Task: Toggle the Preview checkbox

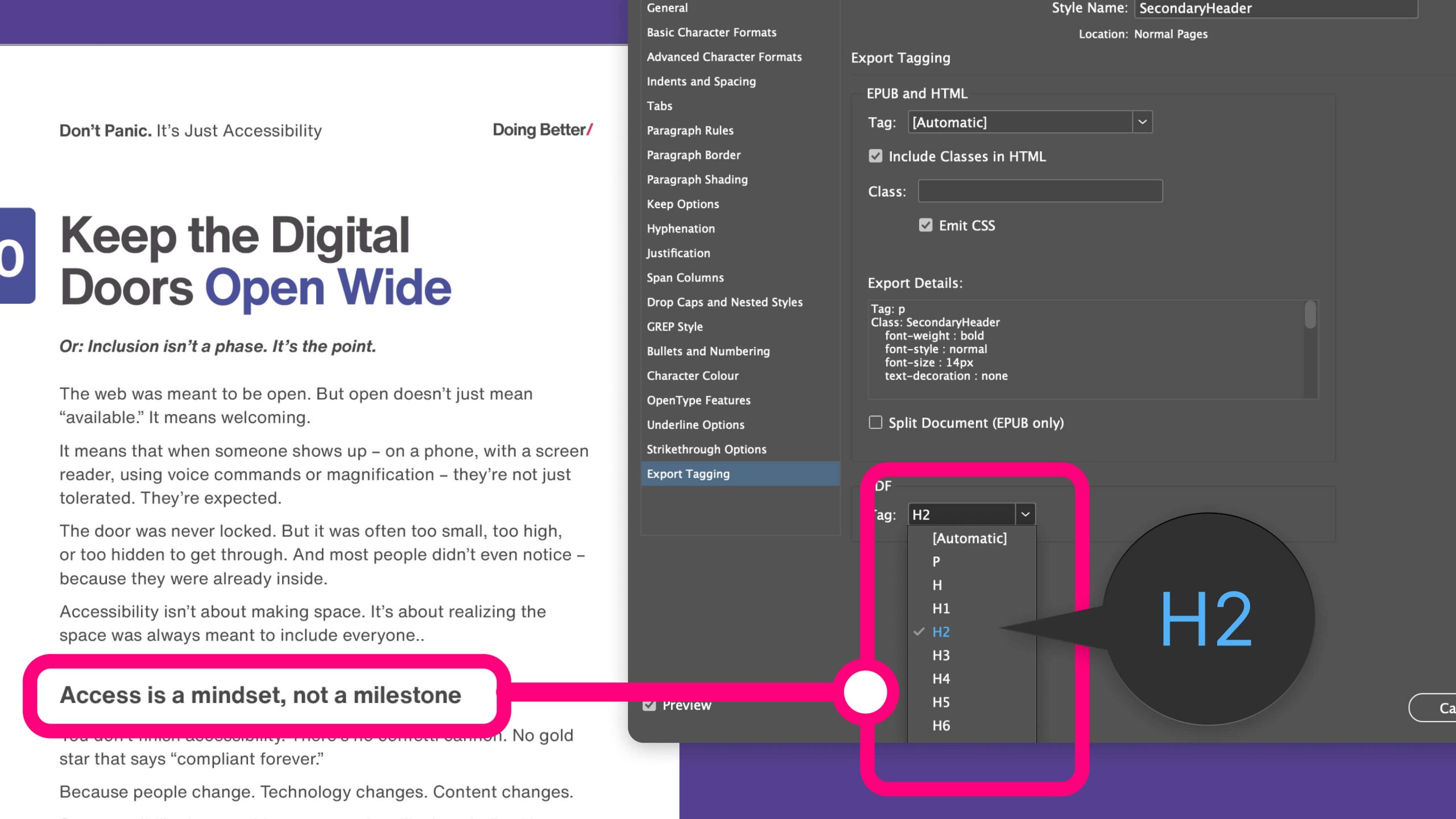Action: [649, 705]
